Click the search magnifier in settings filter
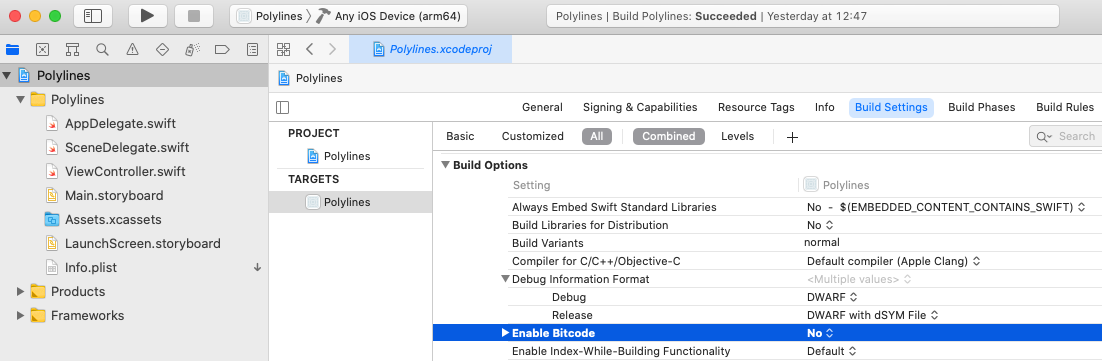1102x361 pixels. click(1043, 137)
